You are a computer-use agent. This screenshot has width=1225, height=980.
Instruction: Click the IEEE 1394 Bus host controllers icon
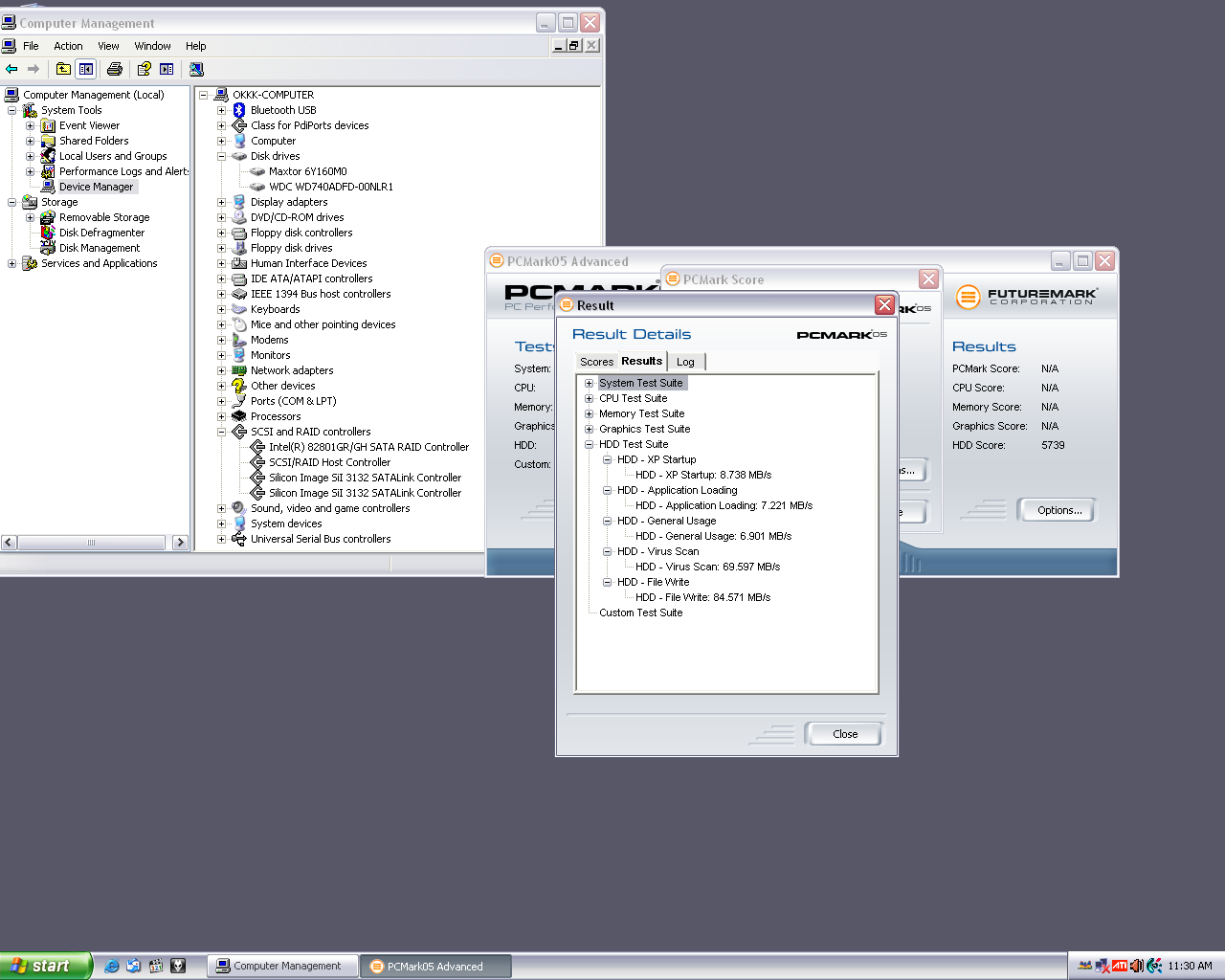[x=239, y=294]
